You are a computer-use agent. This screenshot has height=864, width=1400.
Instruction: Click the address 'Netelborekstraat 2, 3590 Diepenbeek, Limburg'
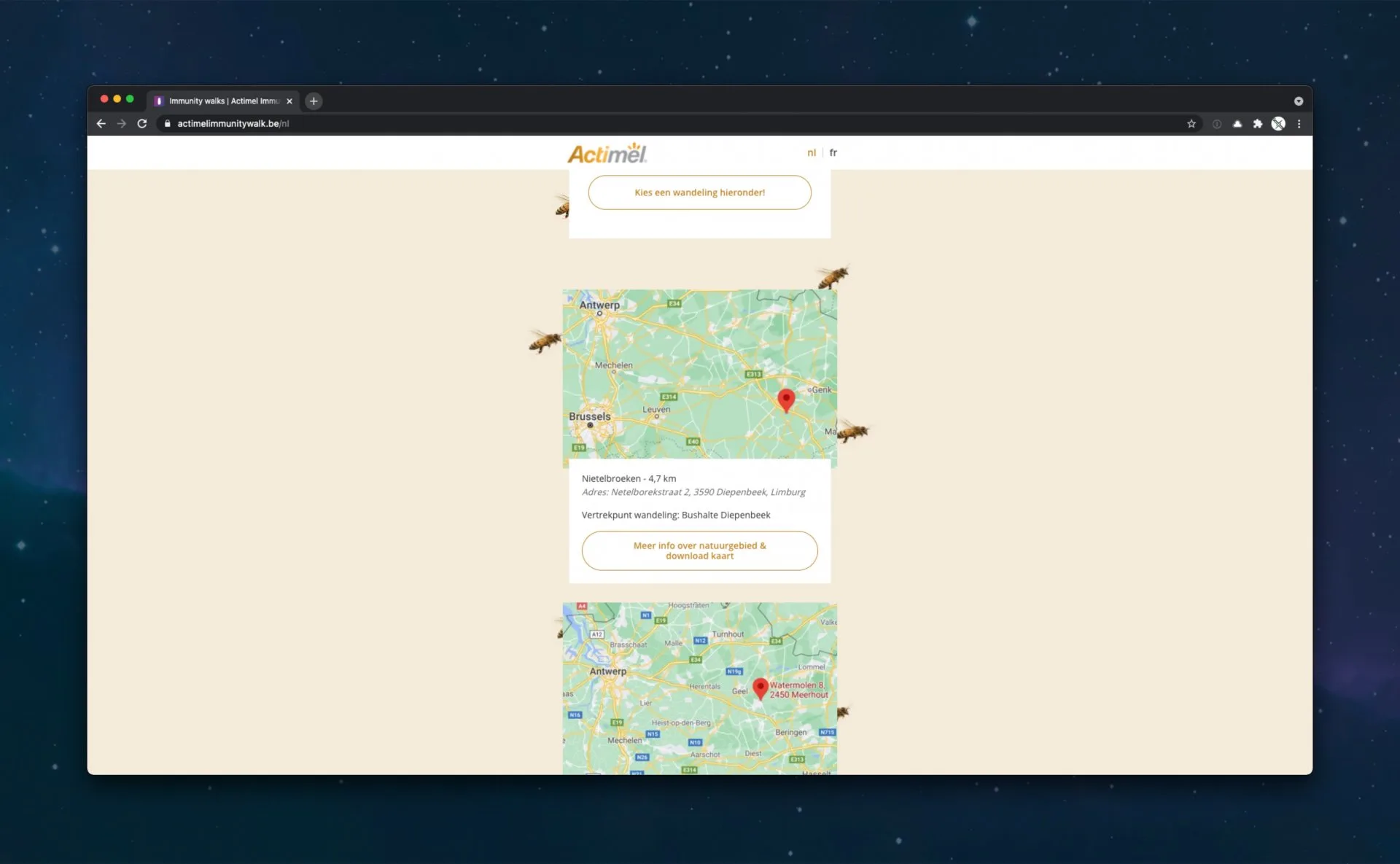[x=708, y=492]
